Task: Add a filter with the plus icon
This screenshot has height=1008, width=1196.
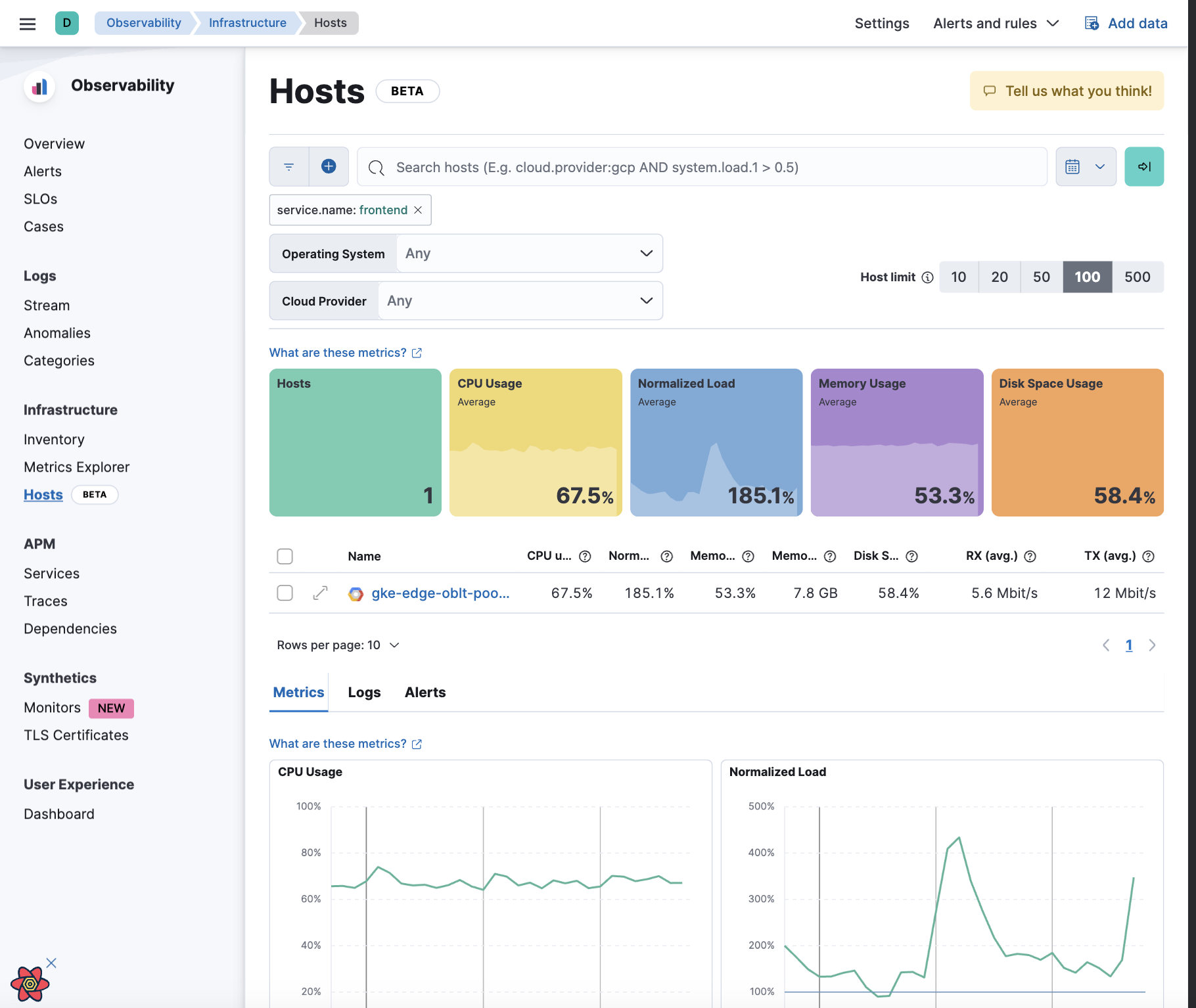Action: [329, 167]
